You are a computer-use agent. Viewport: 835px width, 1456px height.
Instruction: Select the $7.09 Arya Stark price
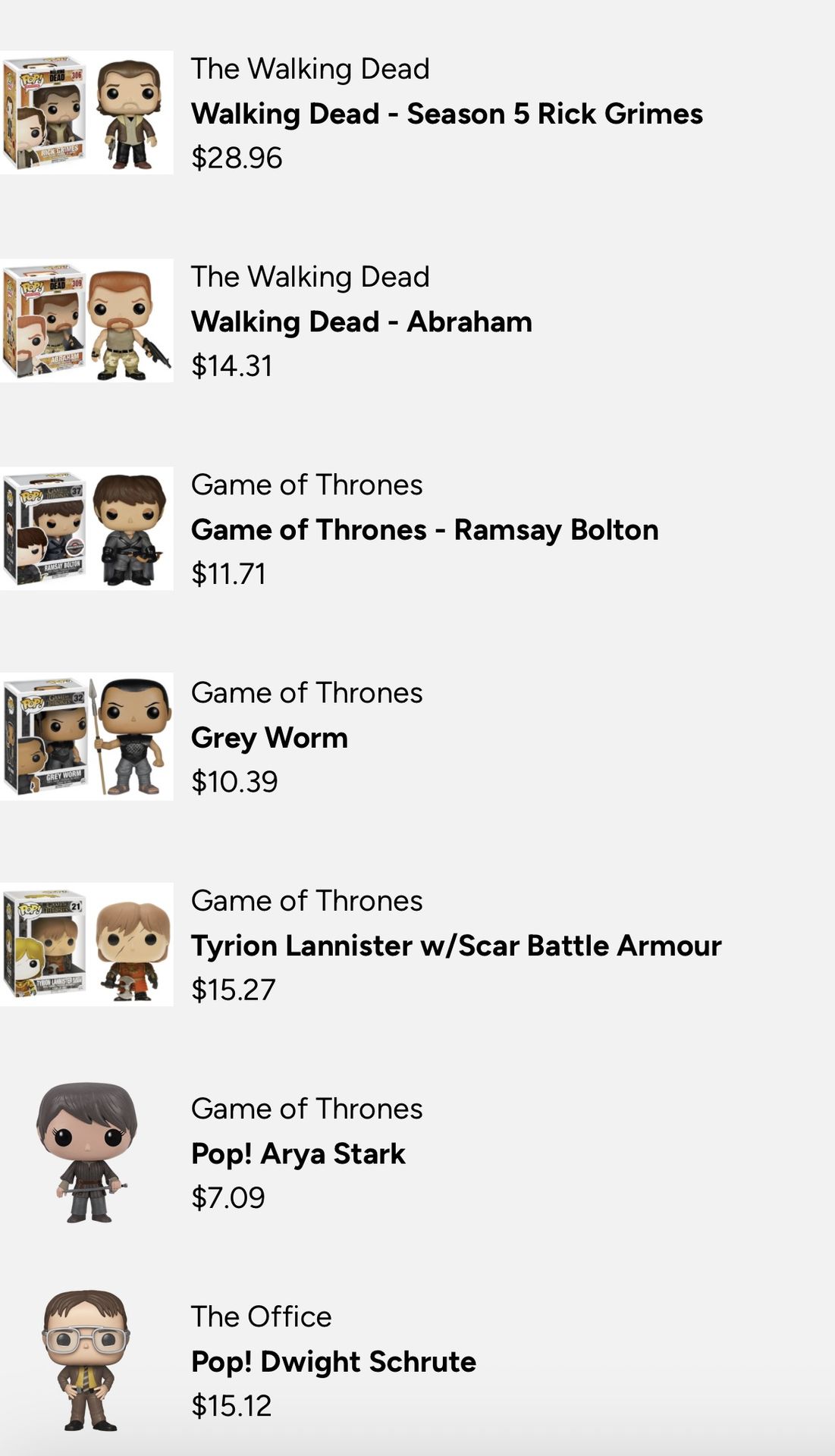click(228, 1197)
